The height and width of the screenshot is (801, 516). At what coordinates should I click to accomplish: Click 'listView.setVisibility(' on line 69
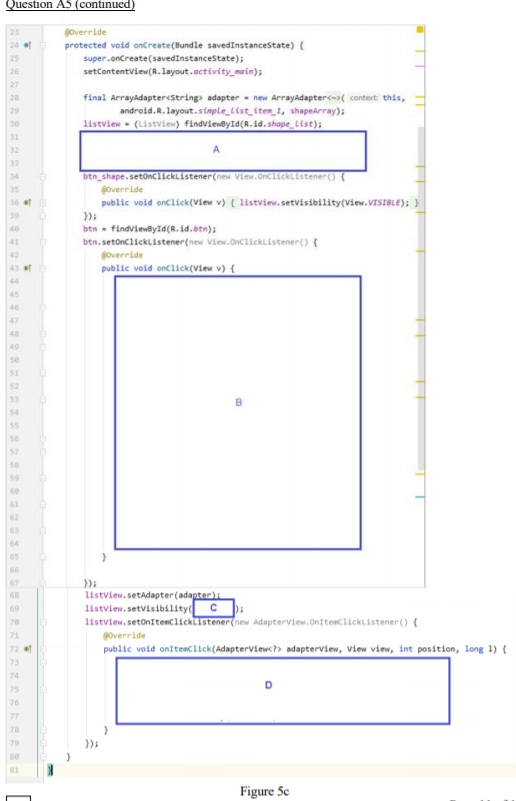[x=138, y=608]
